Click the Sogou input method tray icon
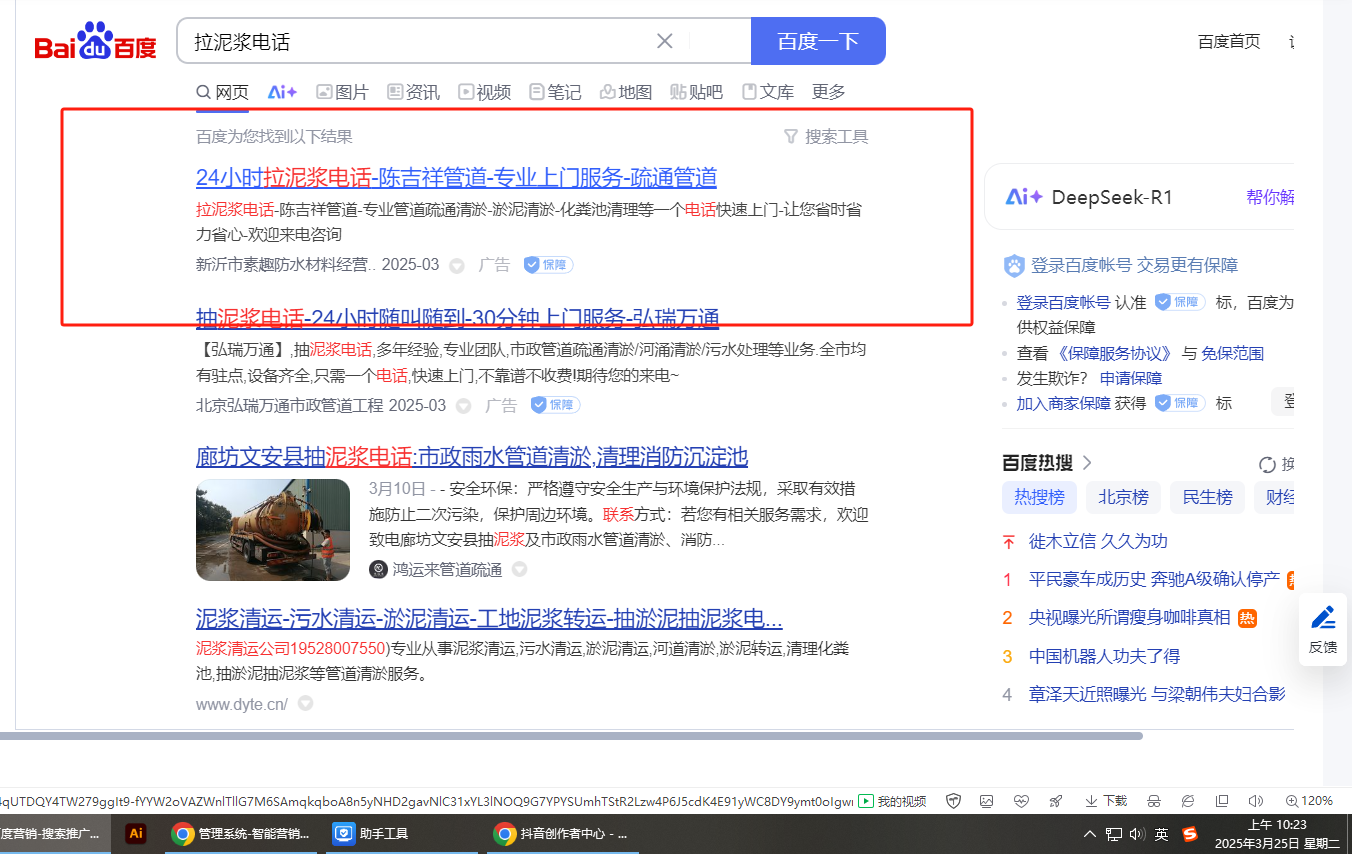 (x=1189, y=833)
